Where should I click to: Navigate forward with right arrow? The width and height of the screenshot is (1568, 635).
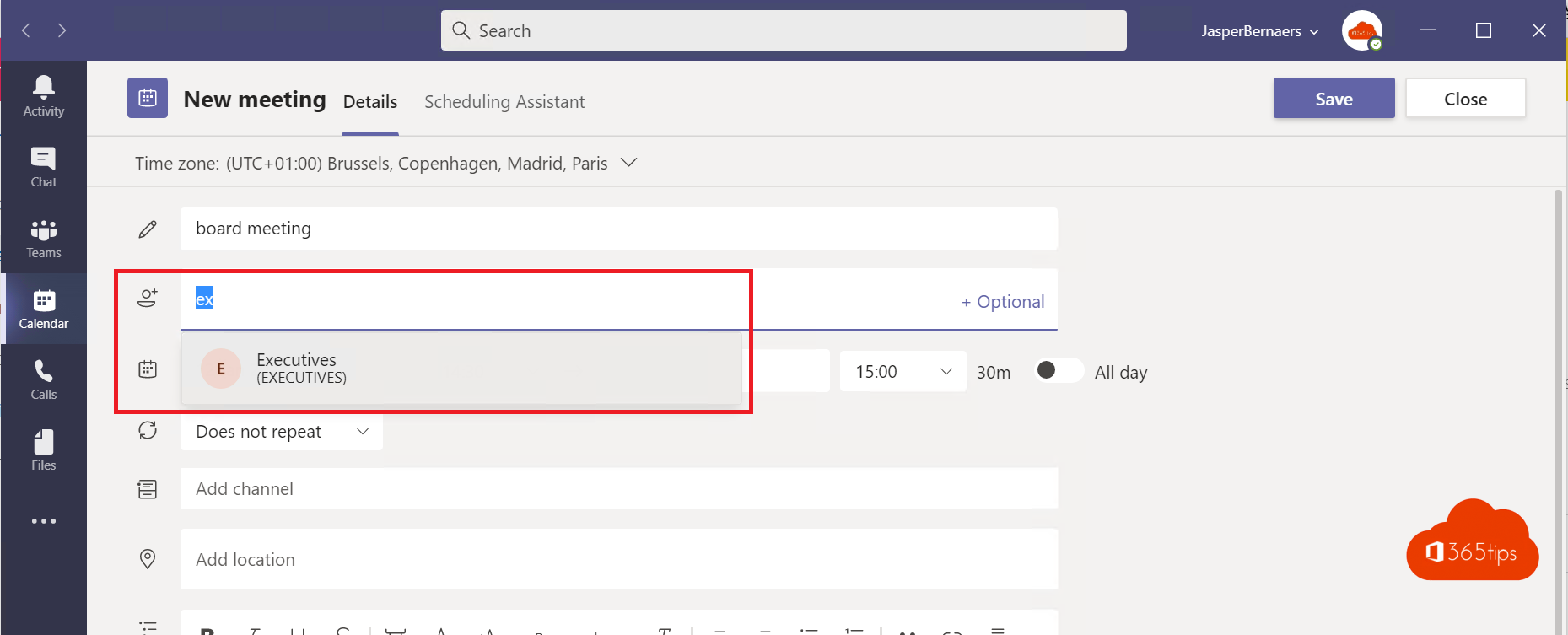click(x=62, y=30)
